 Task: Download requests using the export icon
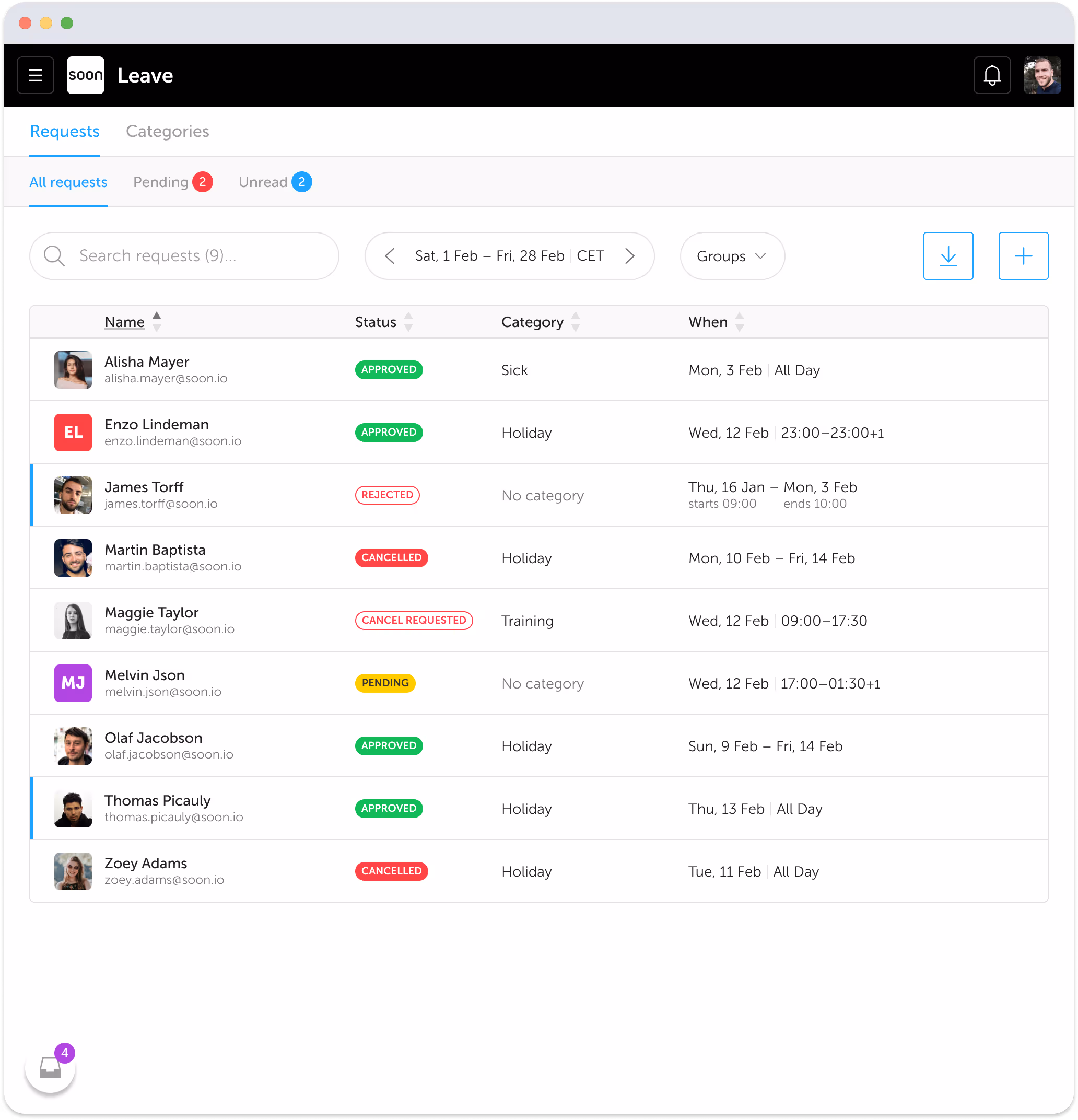948,255
